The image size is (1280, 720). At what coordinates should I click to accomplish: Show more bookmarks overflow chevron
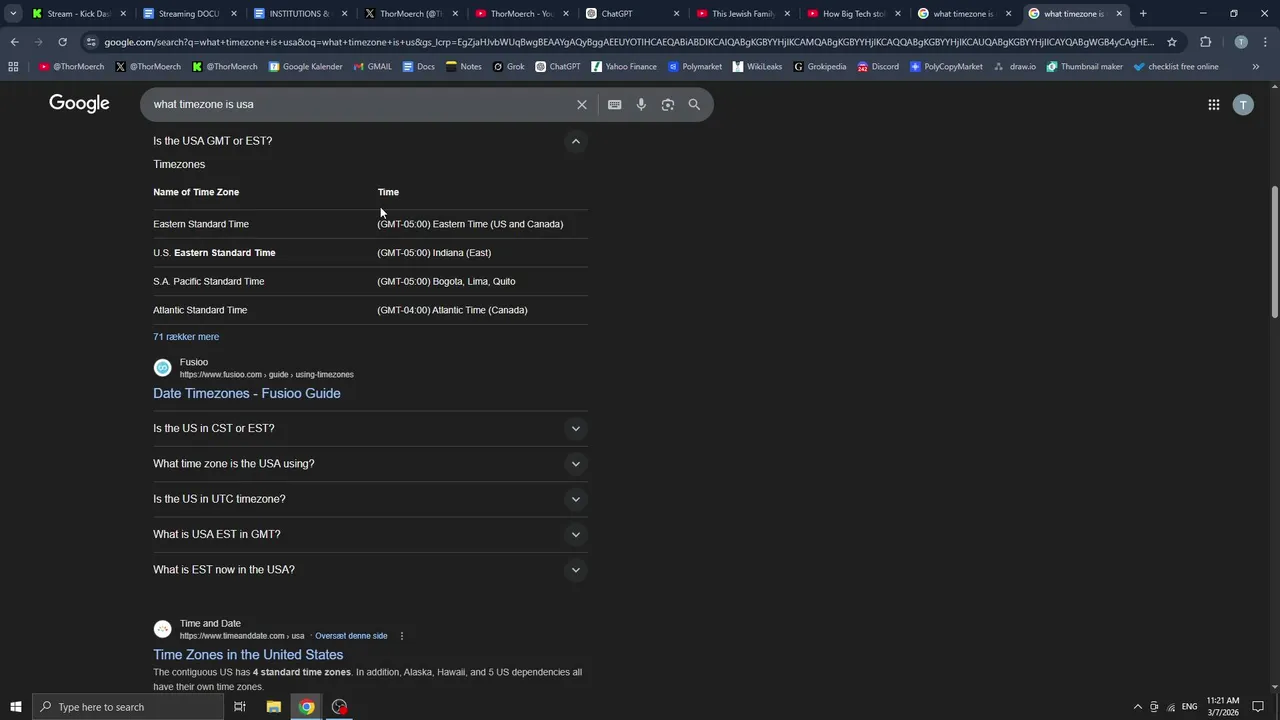coord(1255,66)
